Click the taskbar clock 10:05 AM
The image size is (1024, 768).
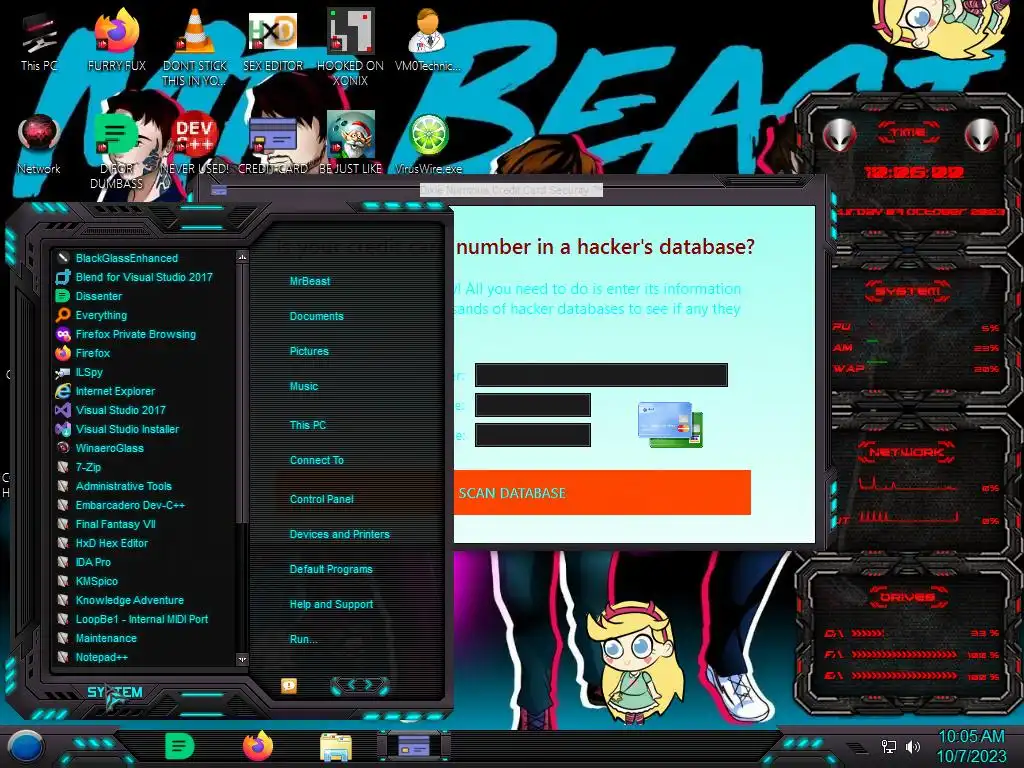pyautogui.click(x=971, y=746)
